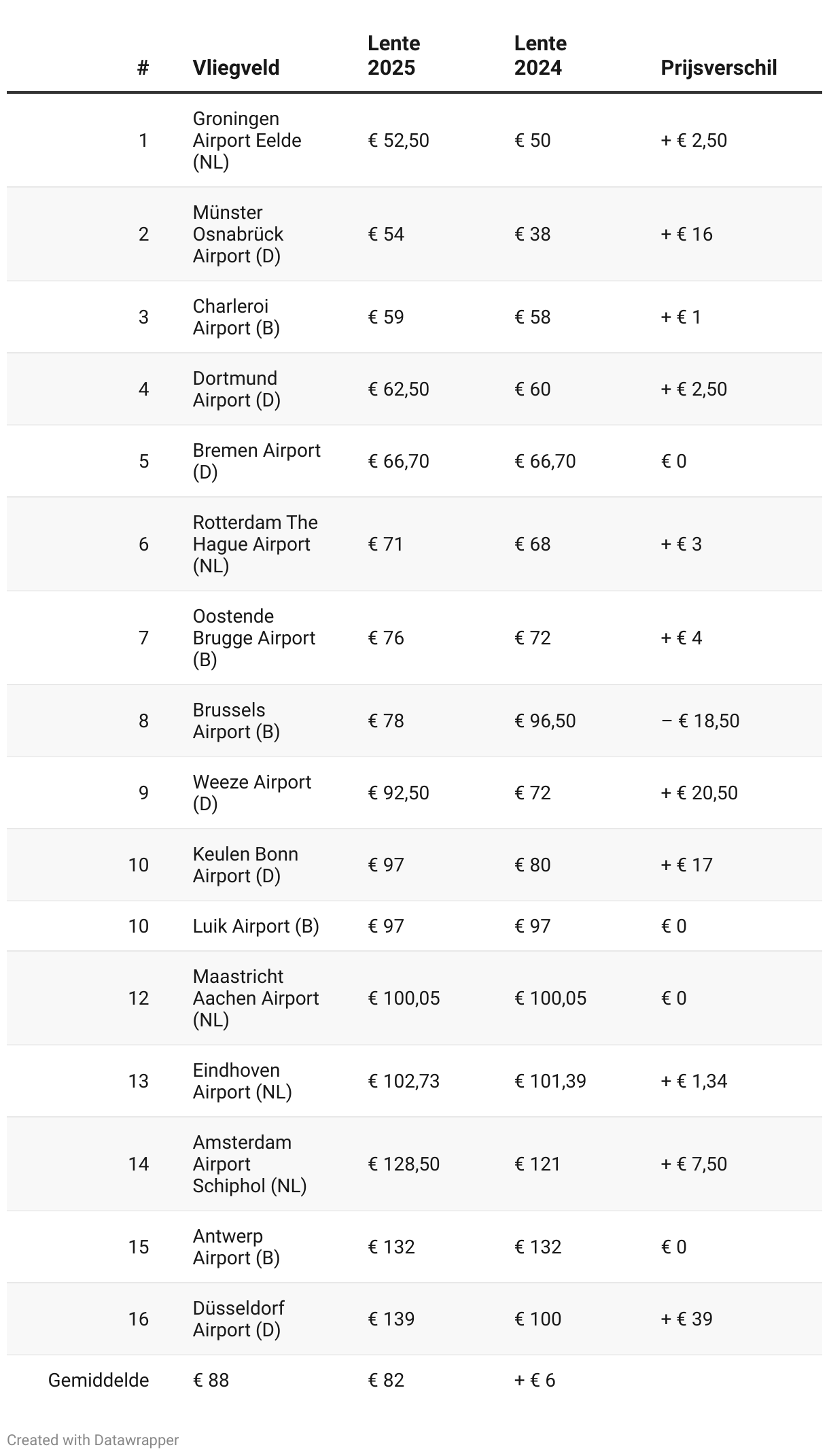Click the Rotterdam The Hague Airport cell
The height and width of the screenshot is (1456, 829).
pyautogui.click(x=255, y=544)
